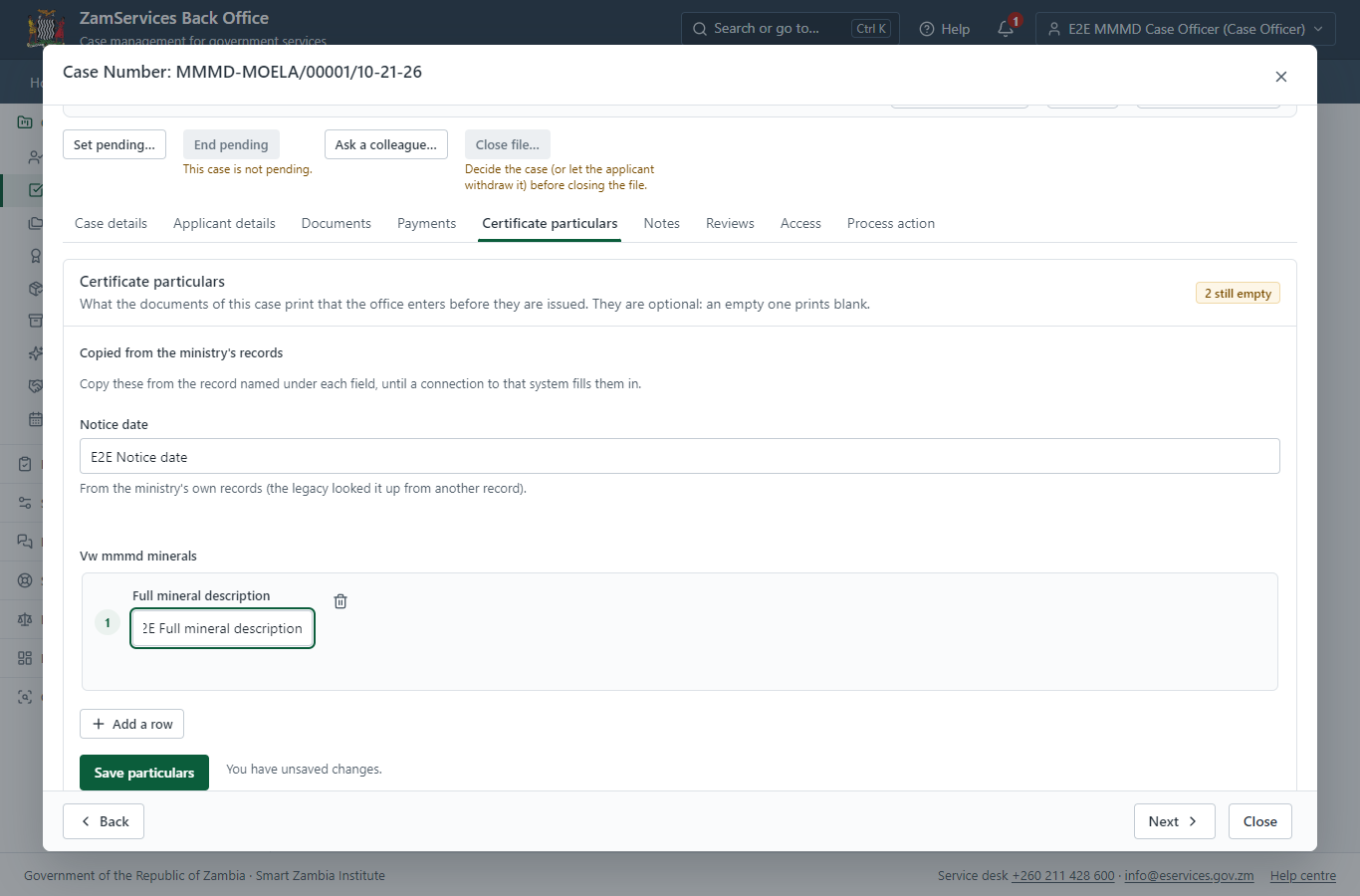Open notifications bell with red badge
The image size is (1360, 896).
point(1007,28)
